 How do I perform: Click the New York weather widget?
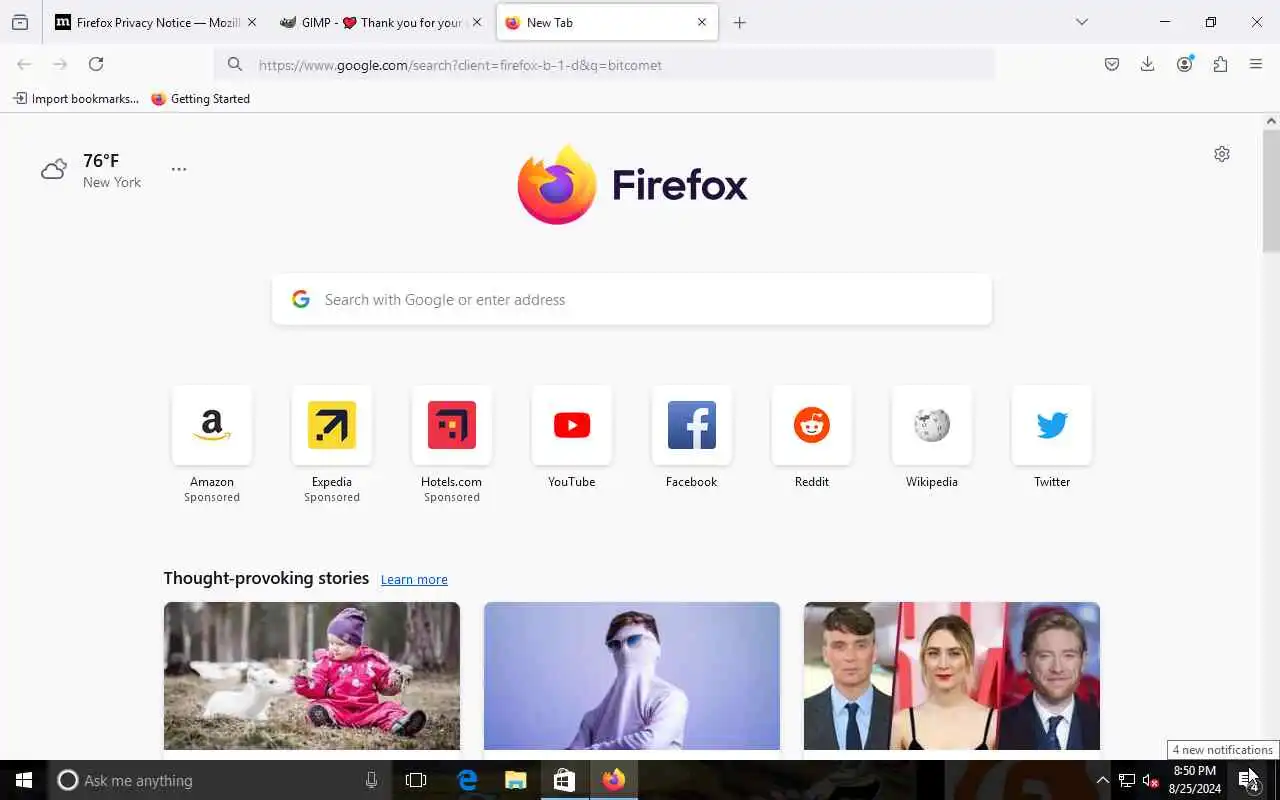tap(92, 170)
